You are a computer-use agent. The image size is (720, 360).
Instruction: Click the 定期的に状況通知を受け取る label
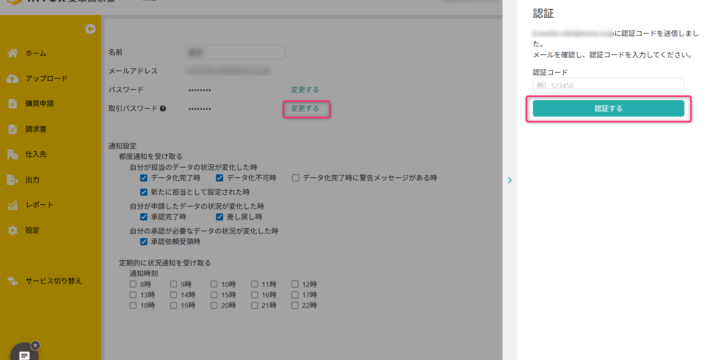[165, 263]
